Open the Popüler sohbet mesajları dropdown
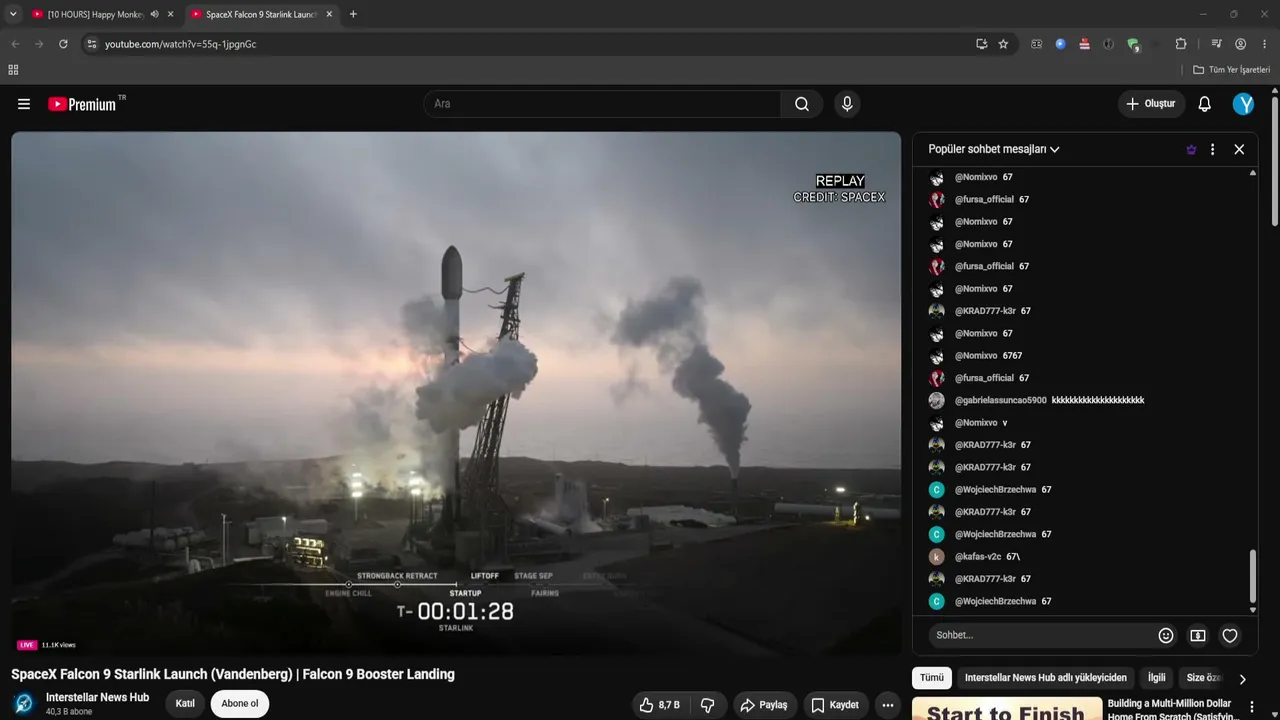 point(994,149)
